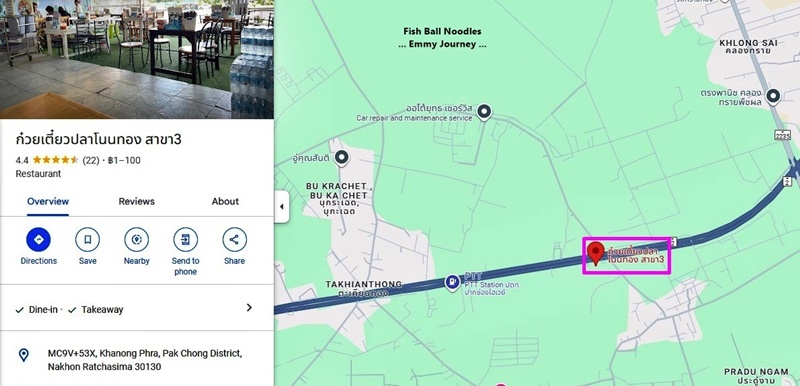Open the About tab

pyautogui.click(x=225, y=201)
